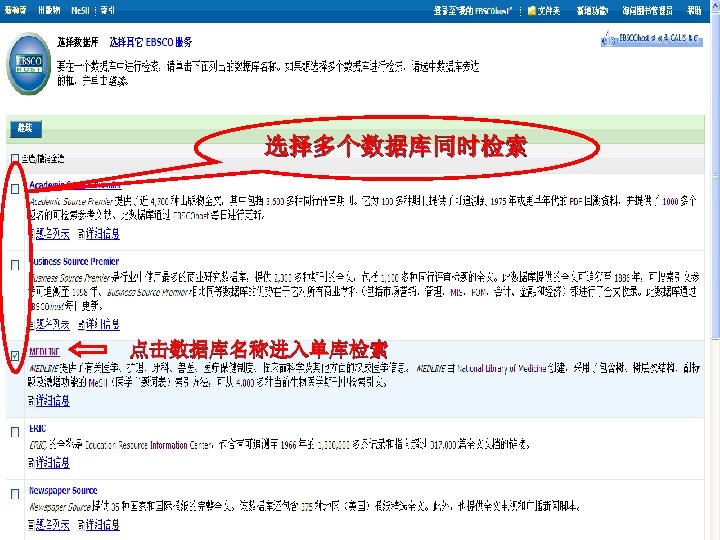Click the 选择数据库 heading text
The width and height of the screenshot is (720, 540).
coord(78,42)
